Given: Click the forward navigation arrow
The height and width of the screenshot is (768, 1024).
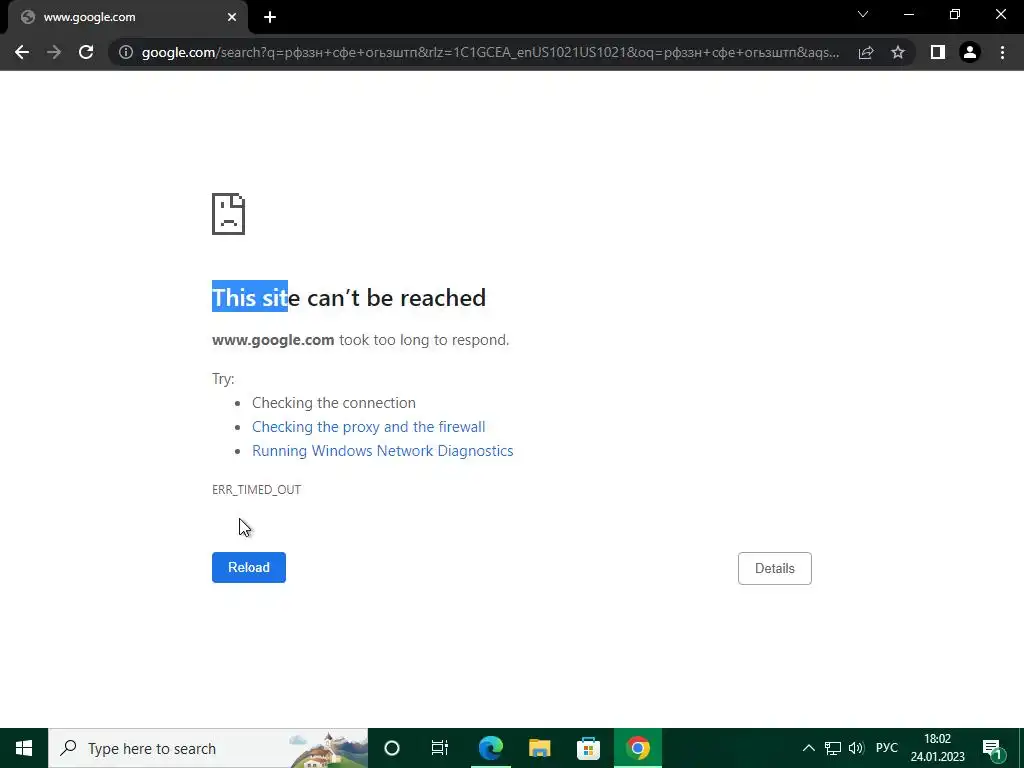Looking at the screenshot, I should 54,52.
